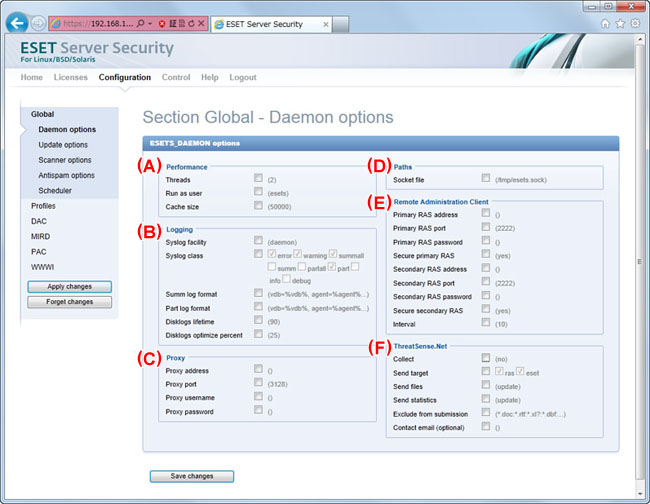Enable the Syslog facility checkbox
The width and height of the screenshot is (650, 504).
(258, 240)
